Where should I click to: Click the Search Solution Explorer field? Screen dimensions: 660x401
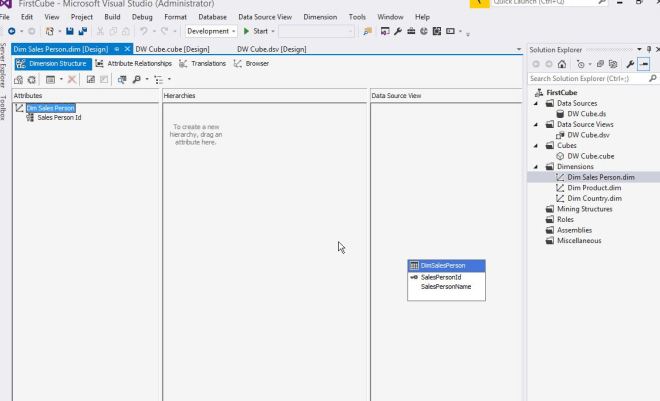pyautogui.click(x=584, y=78)
